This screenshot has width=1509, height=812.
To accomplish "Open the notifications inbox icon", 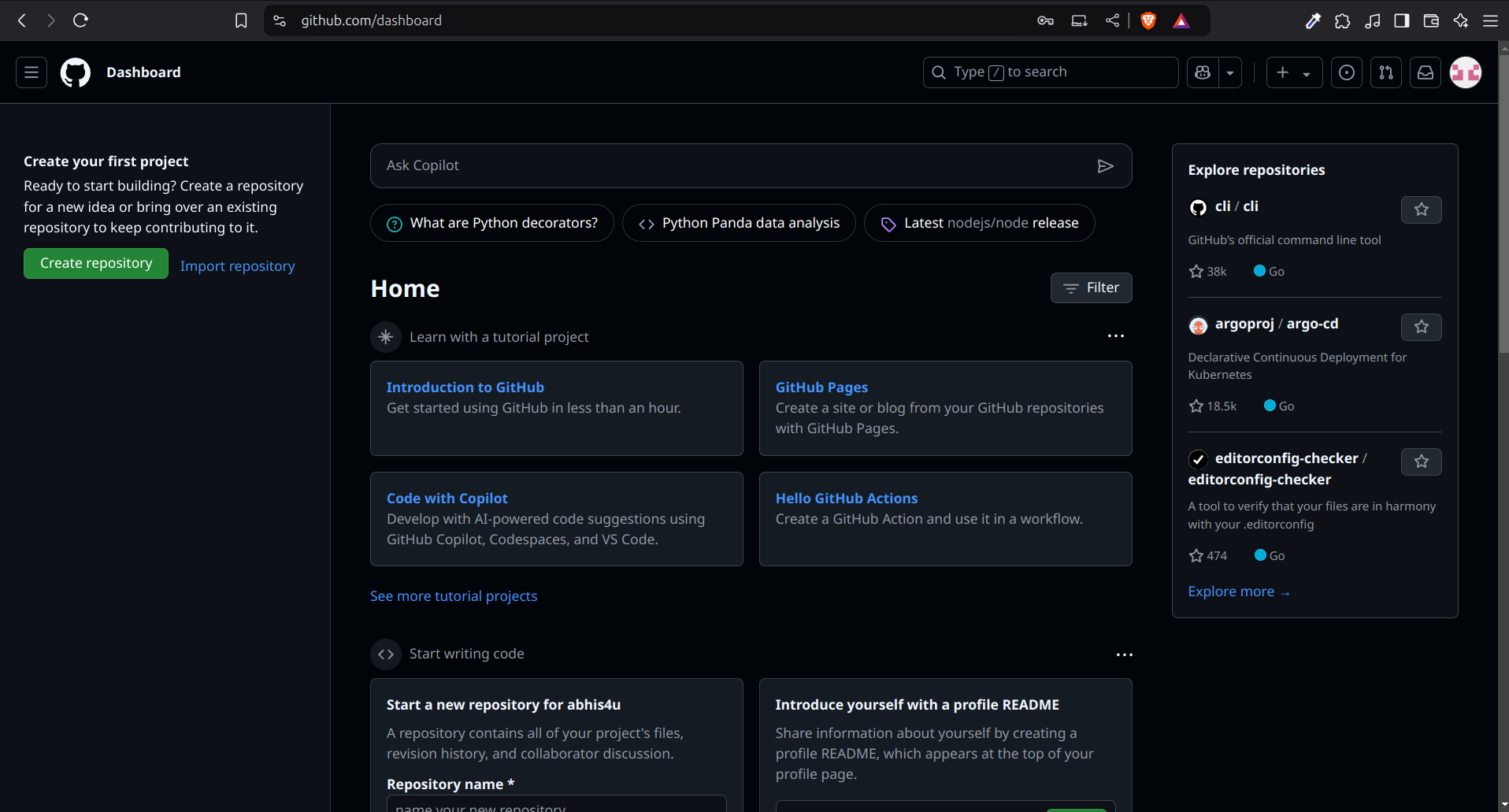I will pyautogui.click(x=1426, y=72).
